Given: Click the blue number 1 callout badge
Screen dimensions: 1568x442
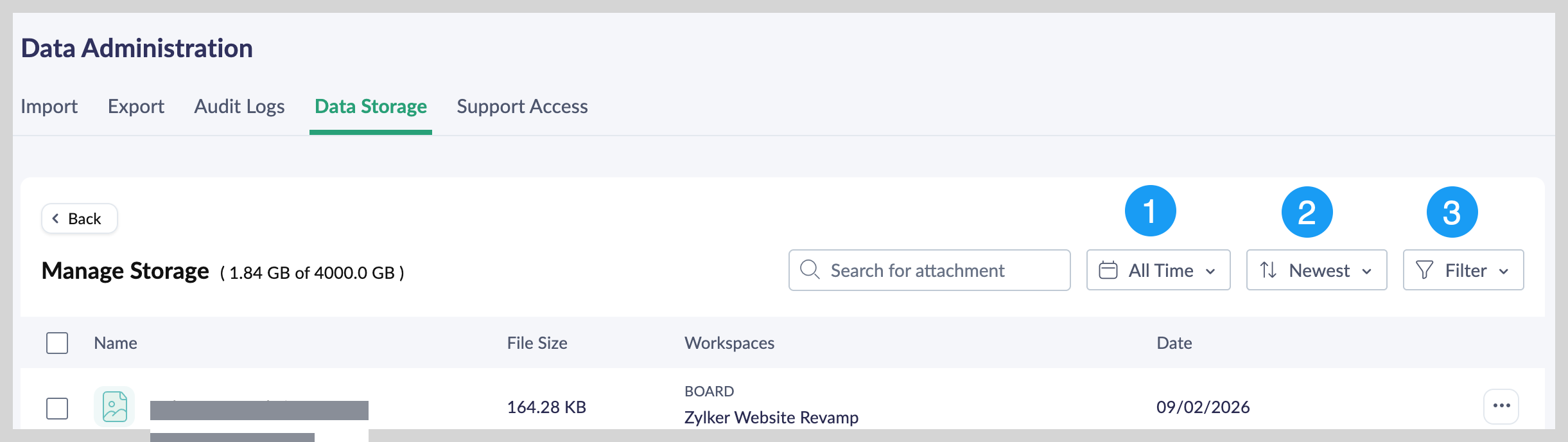Looking at the screenshot, I should 1150,211.
